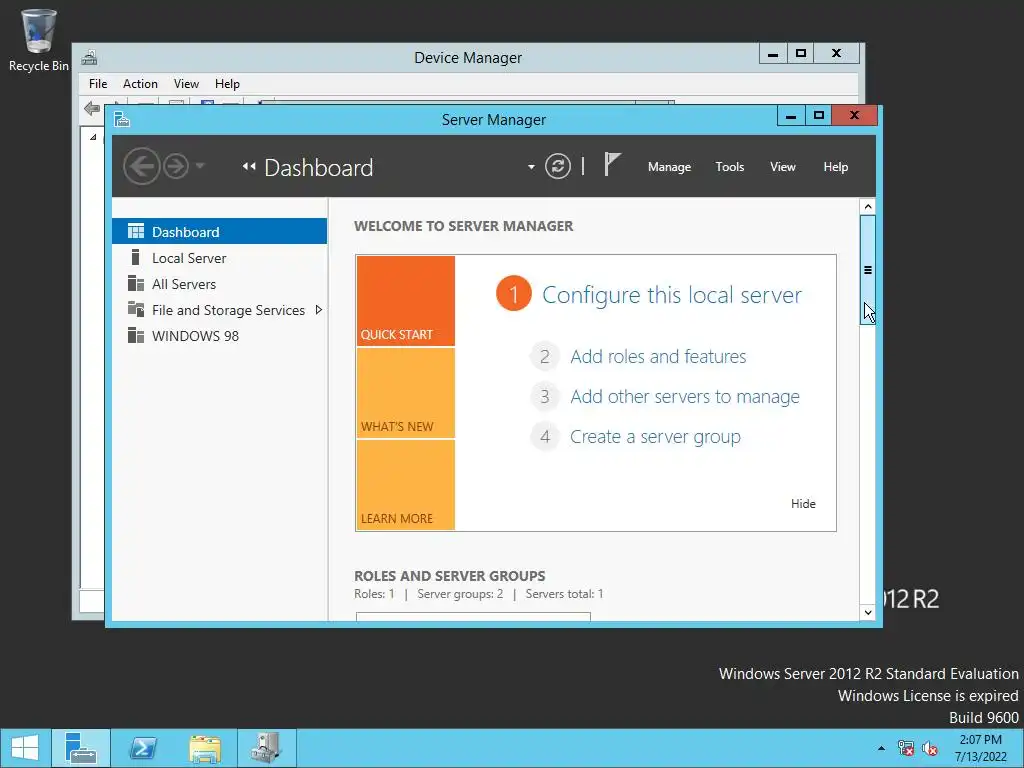Expand File and Storage Services arrow

pyautogui.click(x=319, y=310)
